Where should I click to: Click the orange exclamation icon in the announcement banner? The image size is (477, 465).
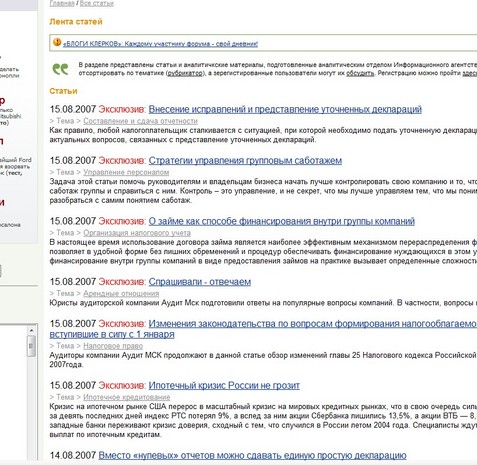click(x=57, y=42)
